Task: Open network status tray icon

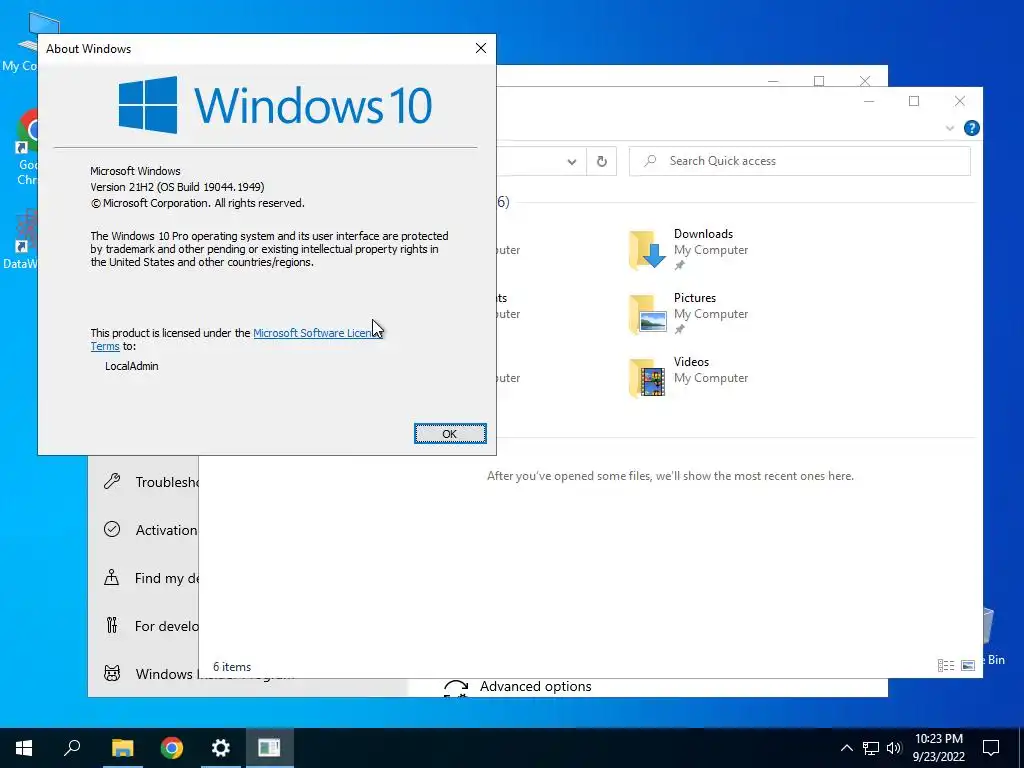Action: 871,748
